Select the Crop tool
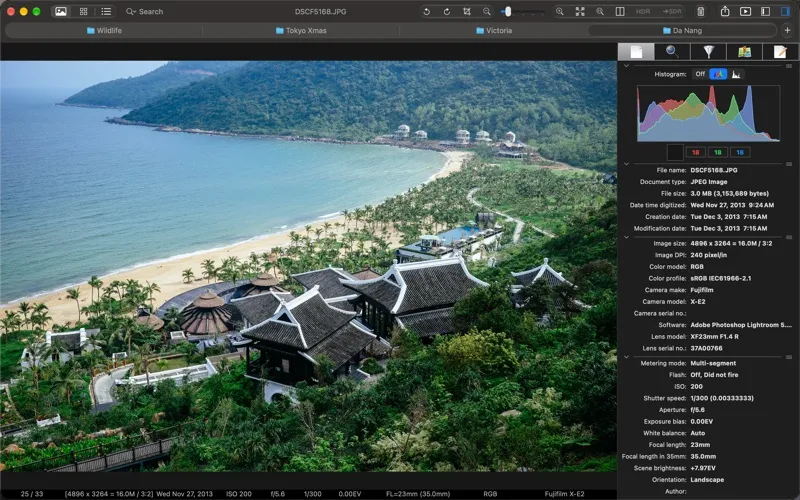800x500 pixels. tap(466, 11)
